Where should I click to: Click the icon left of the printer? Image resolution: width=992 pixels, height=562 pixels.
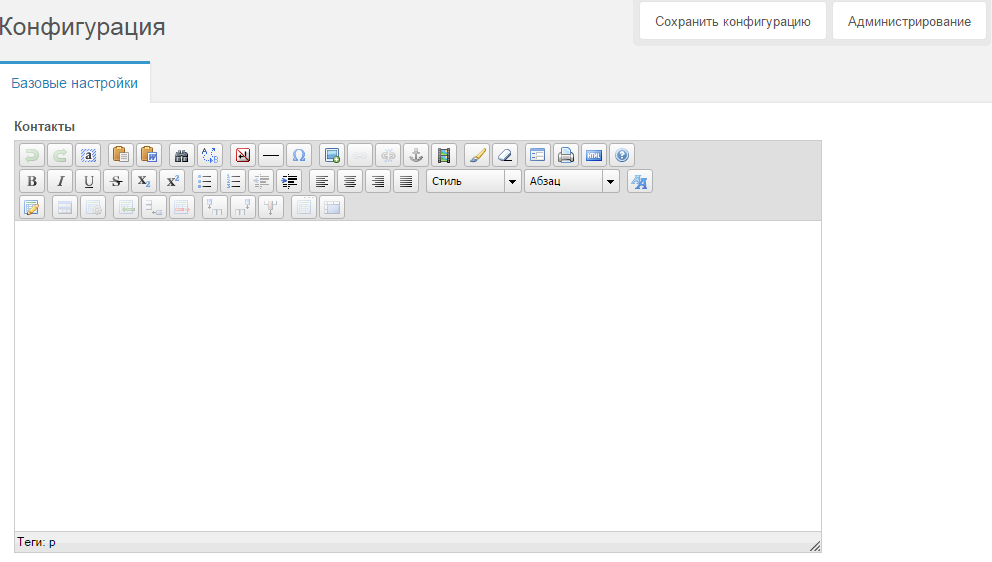coord(538,155)
